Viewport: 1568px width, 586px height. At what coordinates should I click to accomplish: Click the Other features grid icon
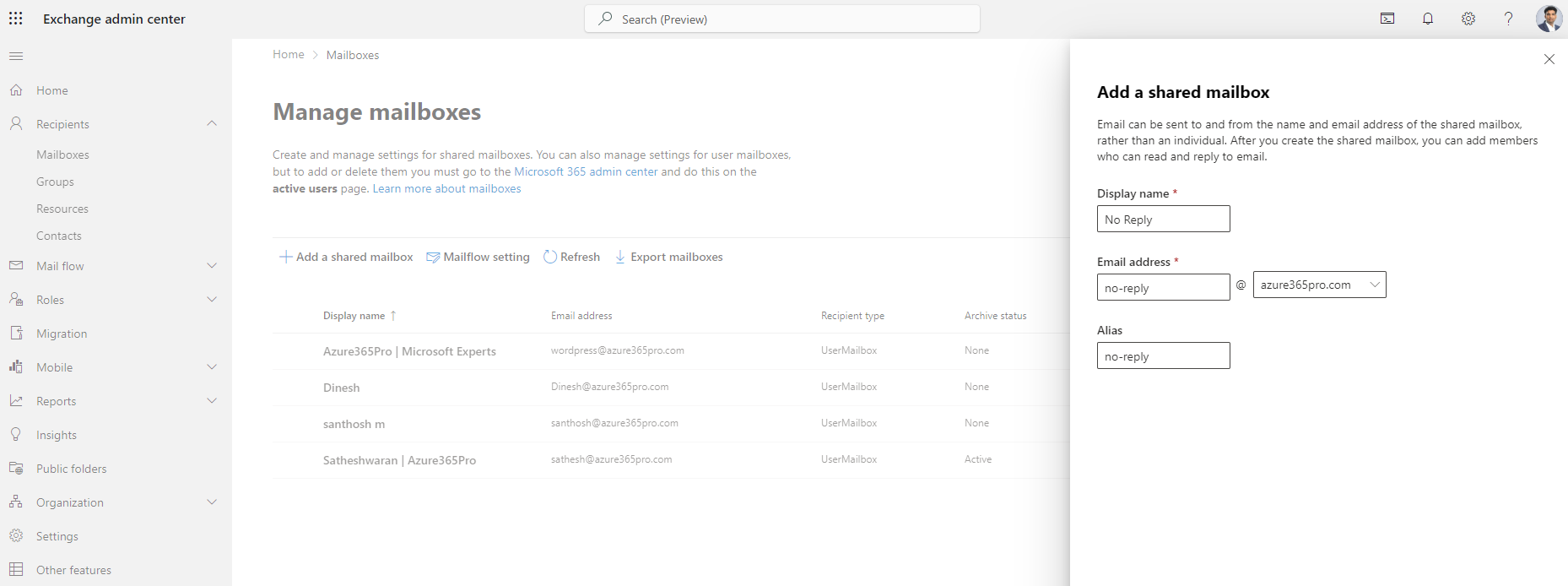[x=16, y=570]
